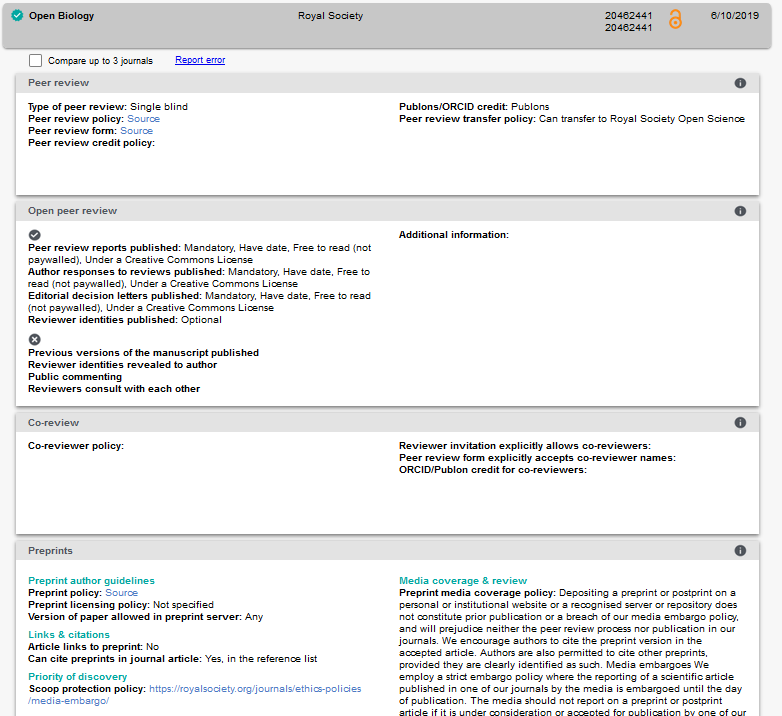Click the Preprints section header
The image size is (782, 716).
coord(388,550)
